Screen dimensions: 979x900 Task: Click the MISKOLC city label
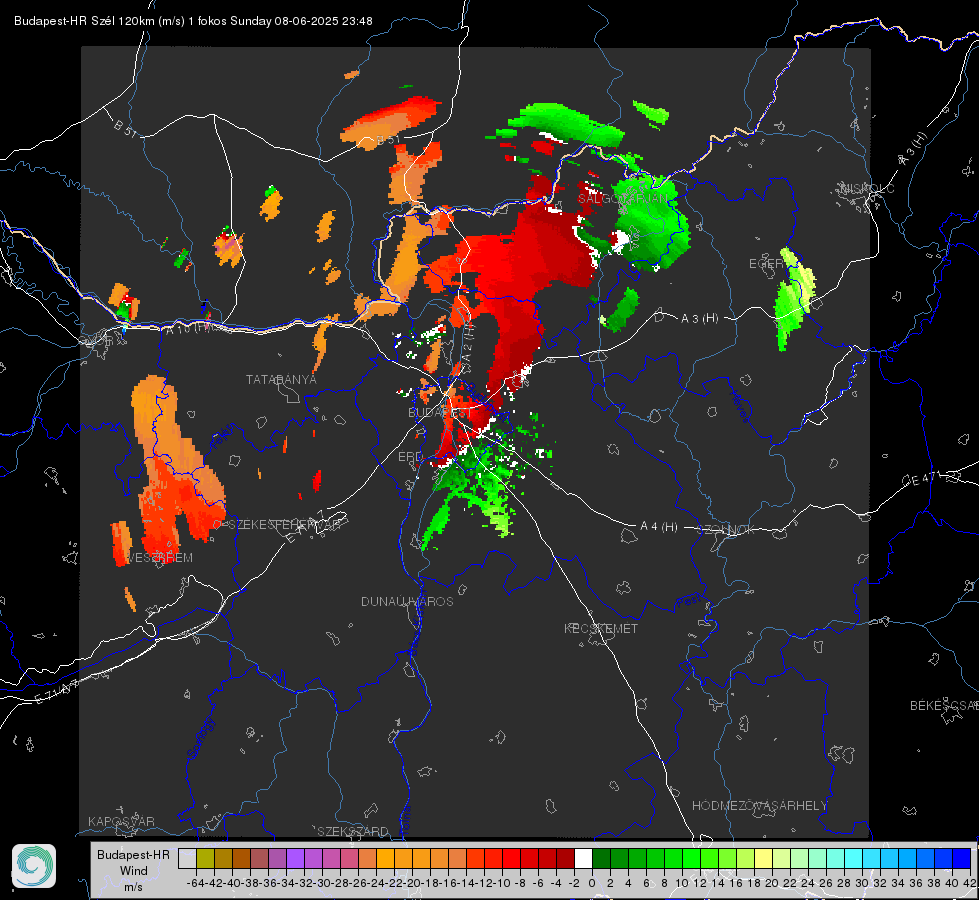(x=867, y=188)
